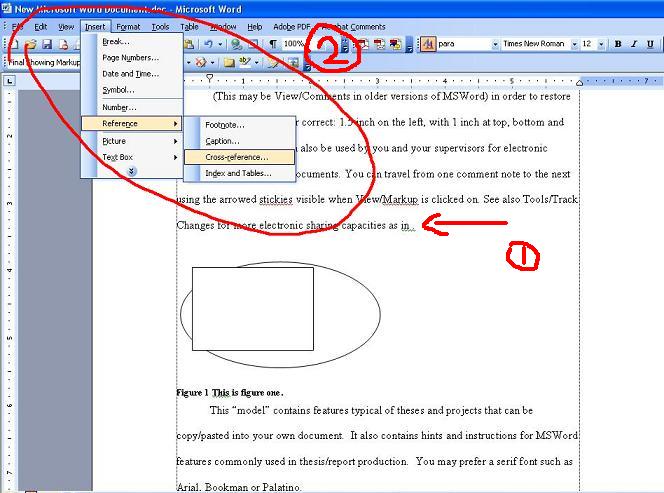The height and width of the screenshot is (493, 664).
Task: Toggle Bold formatting
Action: (x=618, y=45)
